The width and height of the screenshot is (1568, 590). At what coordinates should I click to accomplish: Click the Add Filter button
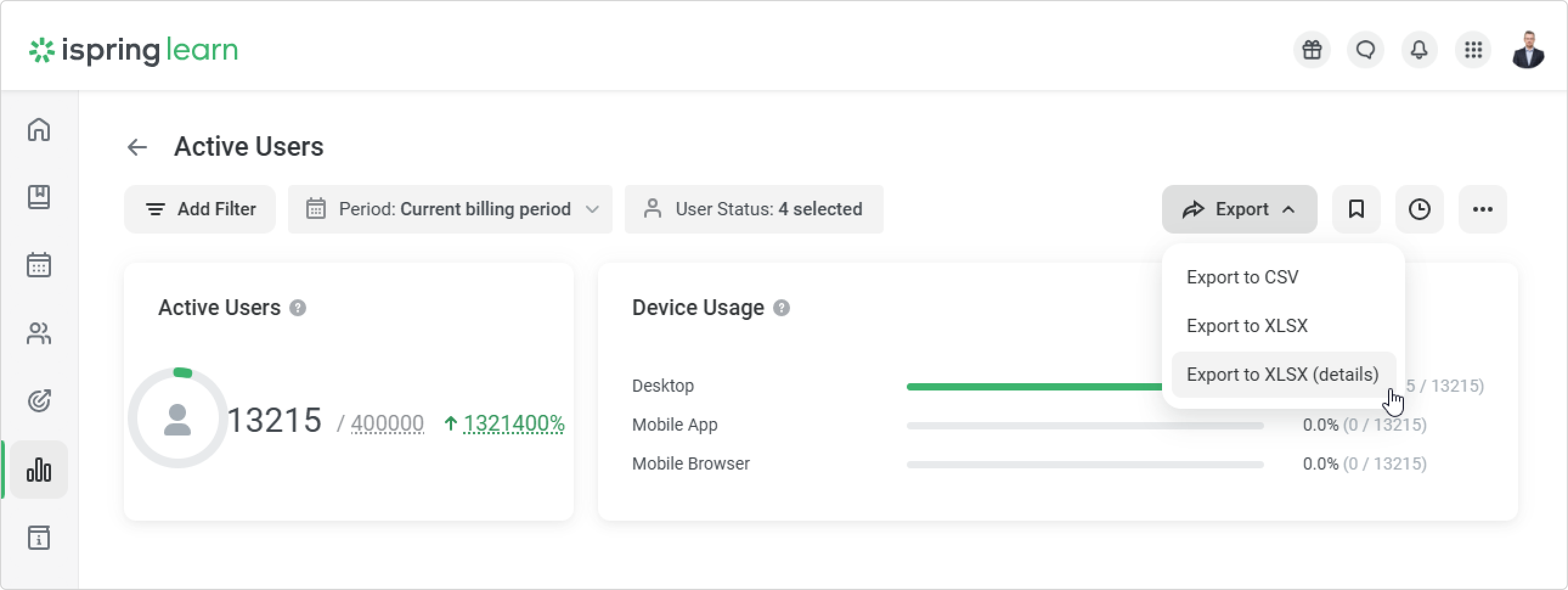[x=200, y=209]
